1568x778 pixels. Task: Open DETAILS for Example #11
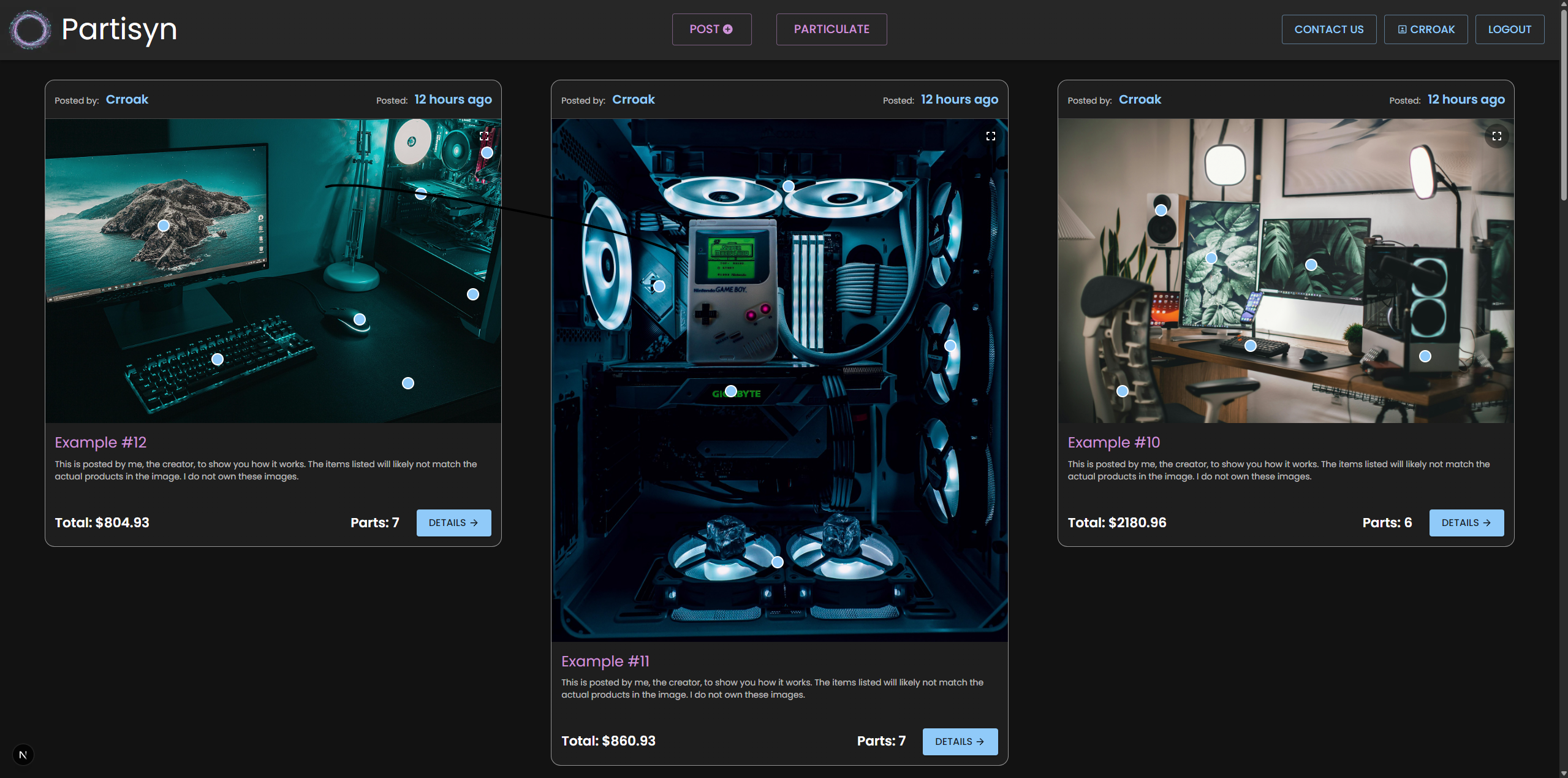pos(960,742)
